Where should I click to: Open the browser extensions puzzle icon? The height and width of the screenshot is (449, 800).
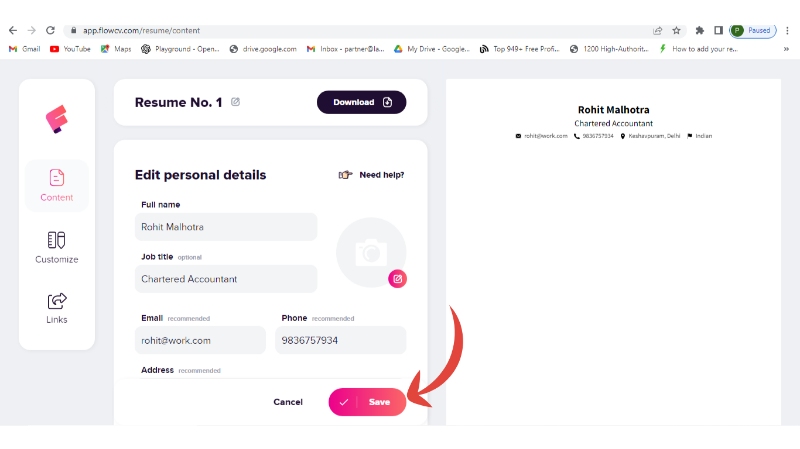coord(700,31)
